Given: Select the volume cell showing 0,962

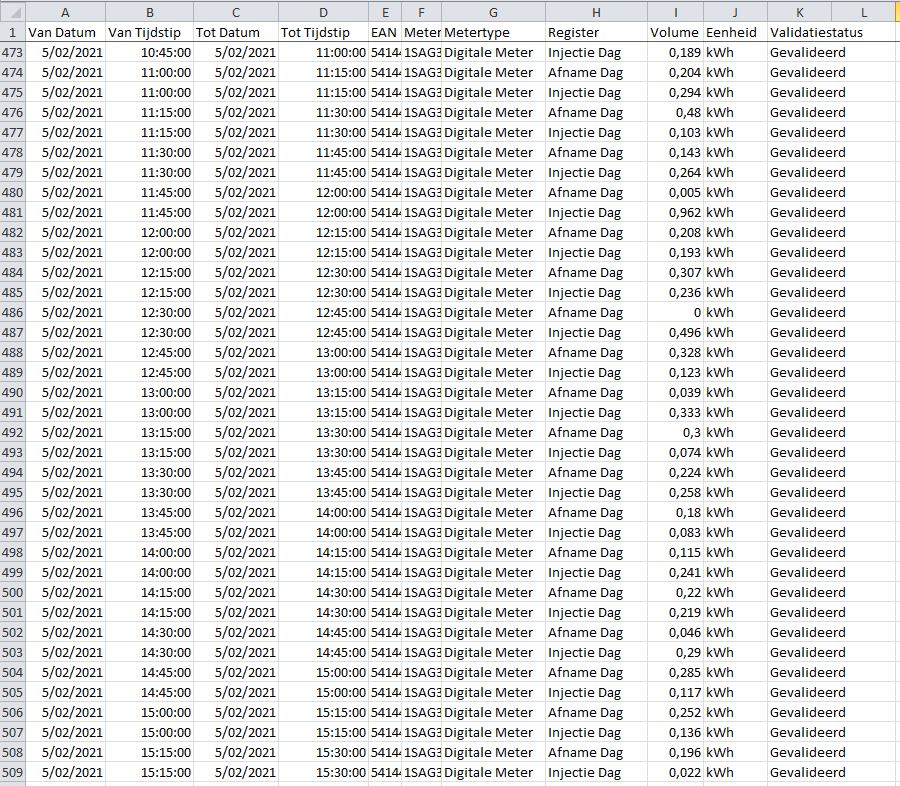Looking at the screenshot, I should point(675,212).
